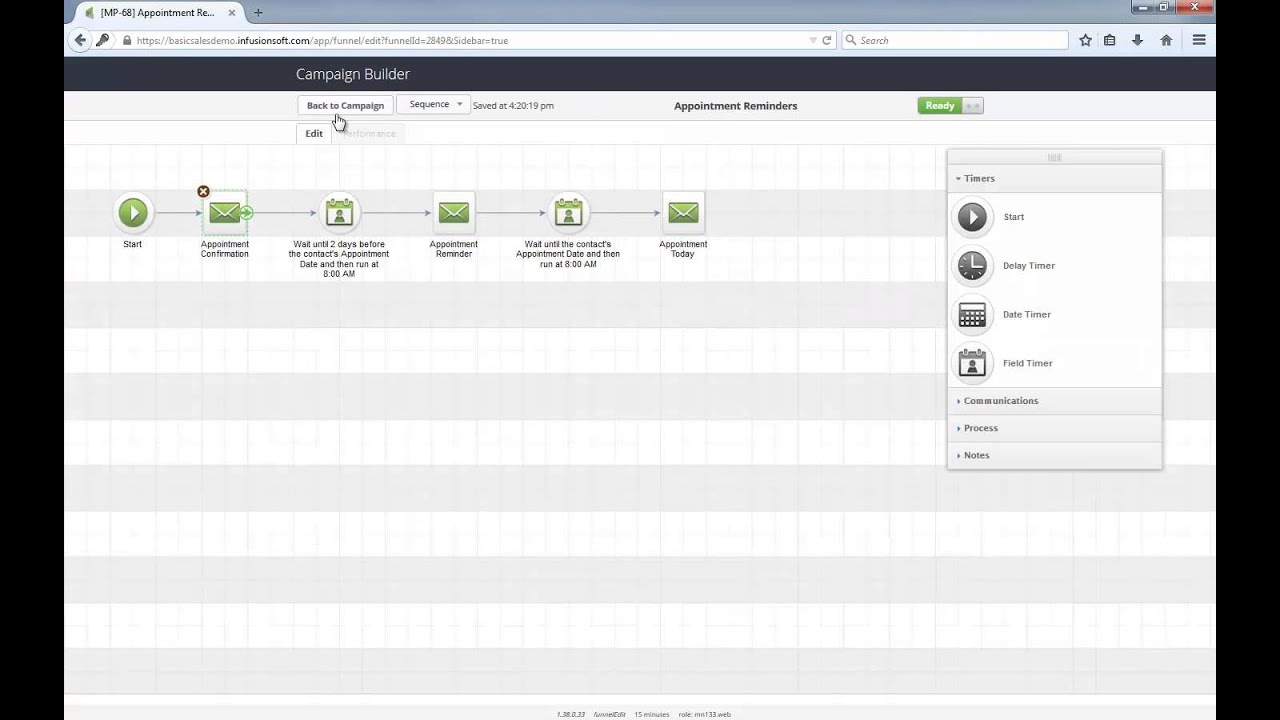The image size is (1280, 720).
Task: Click the Delay Timer label in palette
Action: click(1029, 266)
